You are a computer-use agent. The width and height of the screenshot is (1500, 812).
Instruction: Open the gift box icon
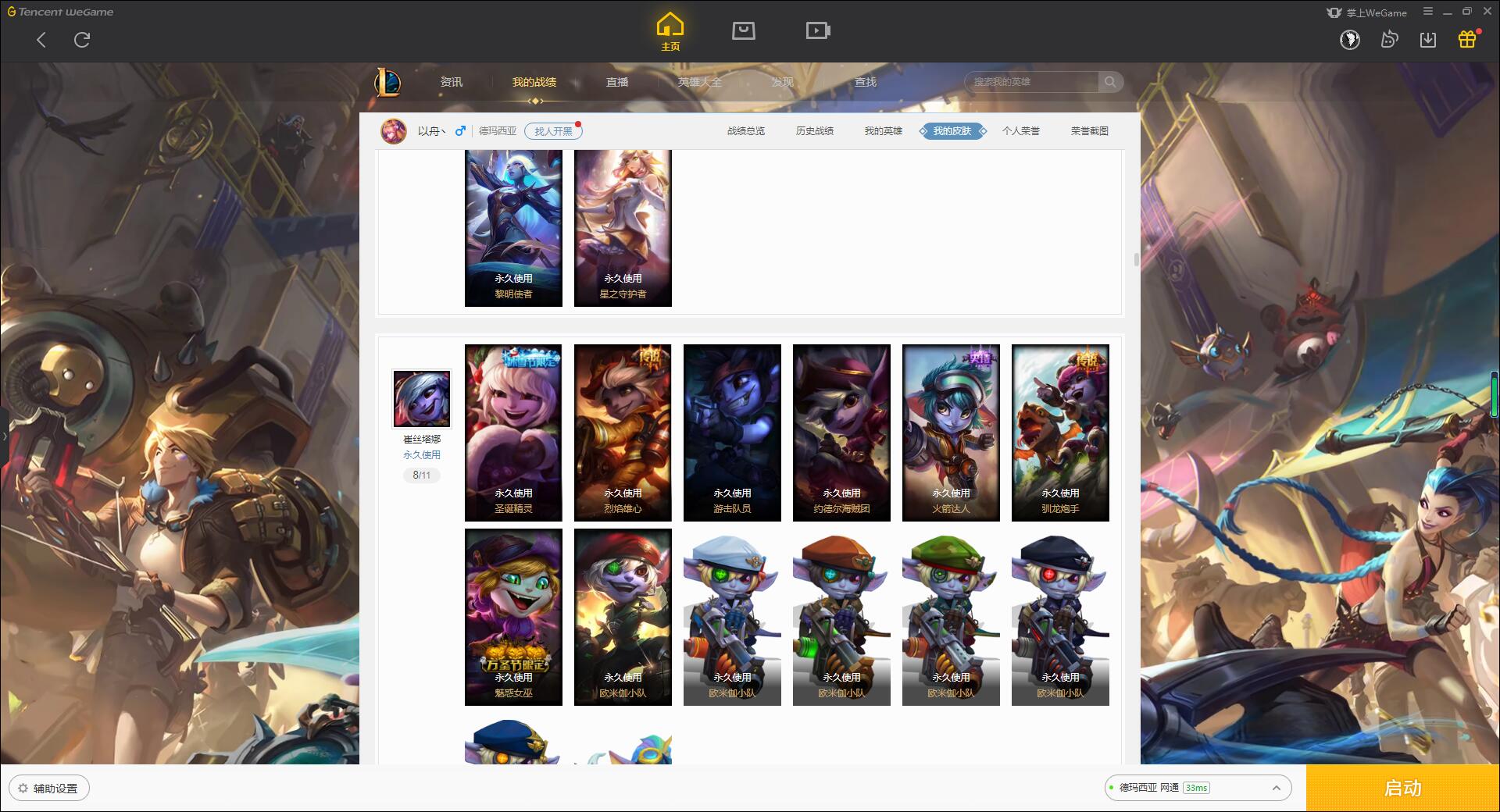(1467, 38)
